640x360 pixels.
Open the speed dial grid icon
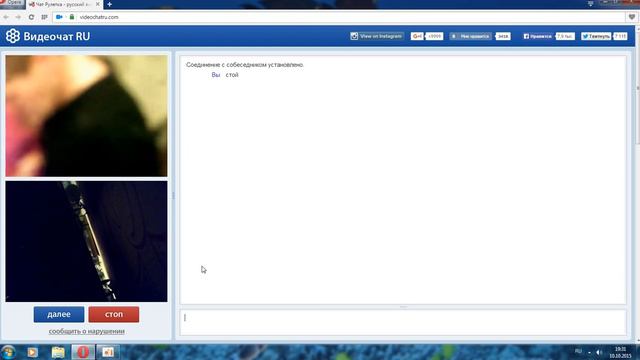[44, 17]
